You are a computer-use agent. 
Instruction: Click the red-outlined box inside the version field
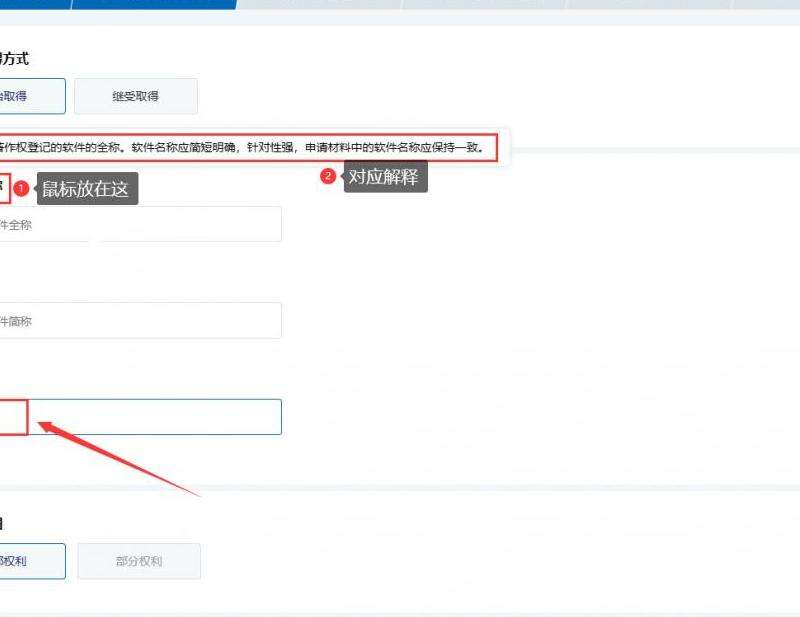click(12, 417)
